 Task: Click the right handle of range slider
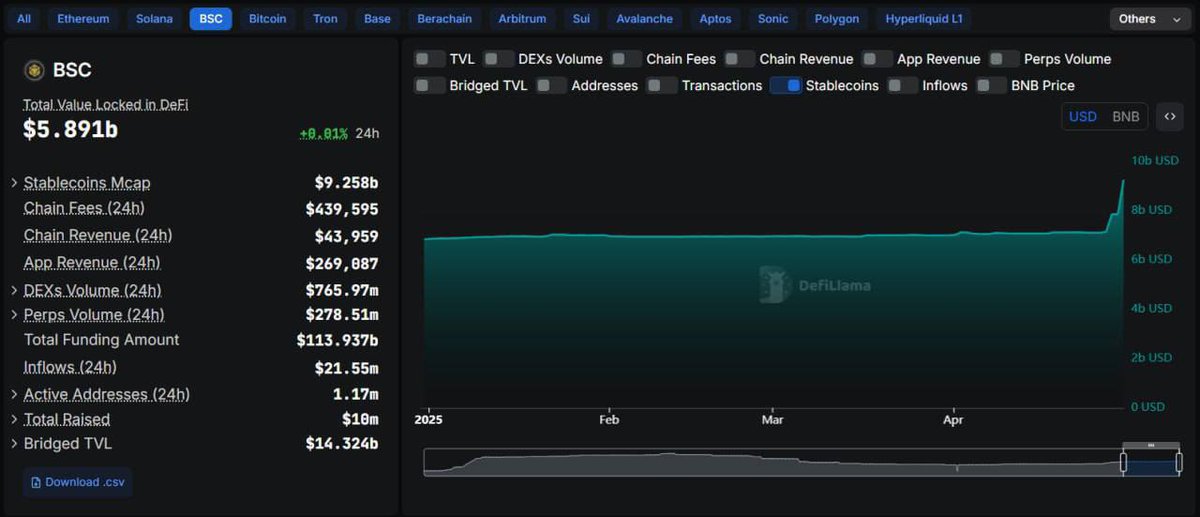pos(1179,462)
